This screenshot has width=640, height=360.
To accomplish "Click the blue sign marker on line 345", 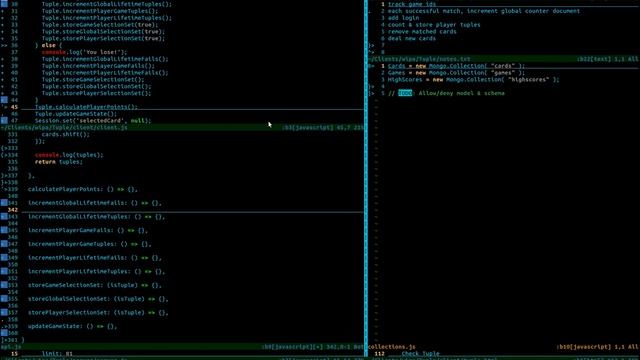I will (x=4, y=230).
